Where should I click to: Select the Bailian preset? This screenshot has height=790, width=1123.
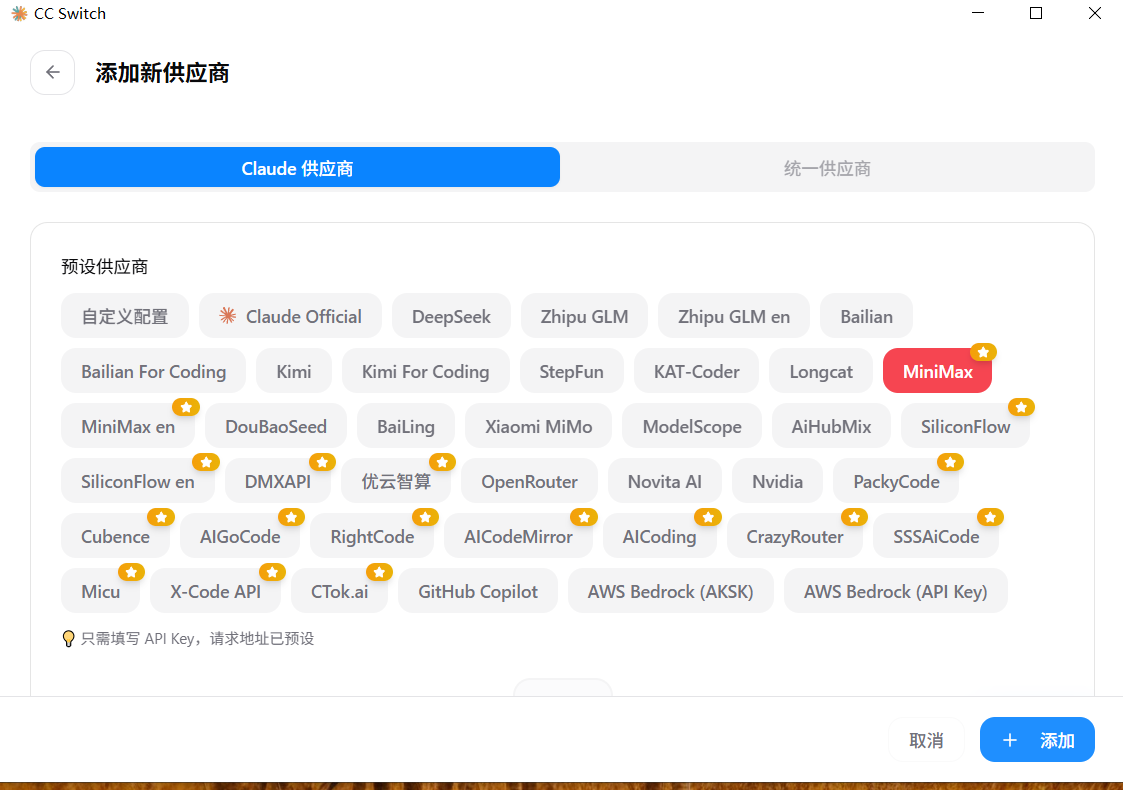[x=867, y=316]
